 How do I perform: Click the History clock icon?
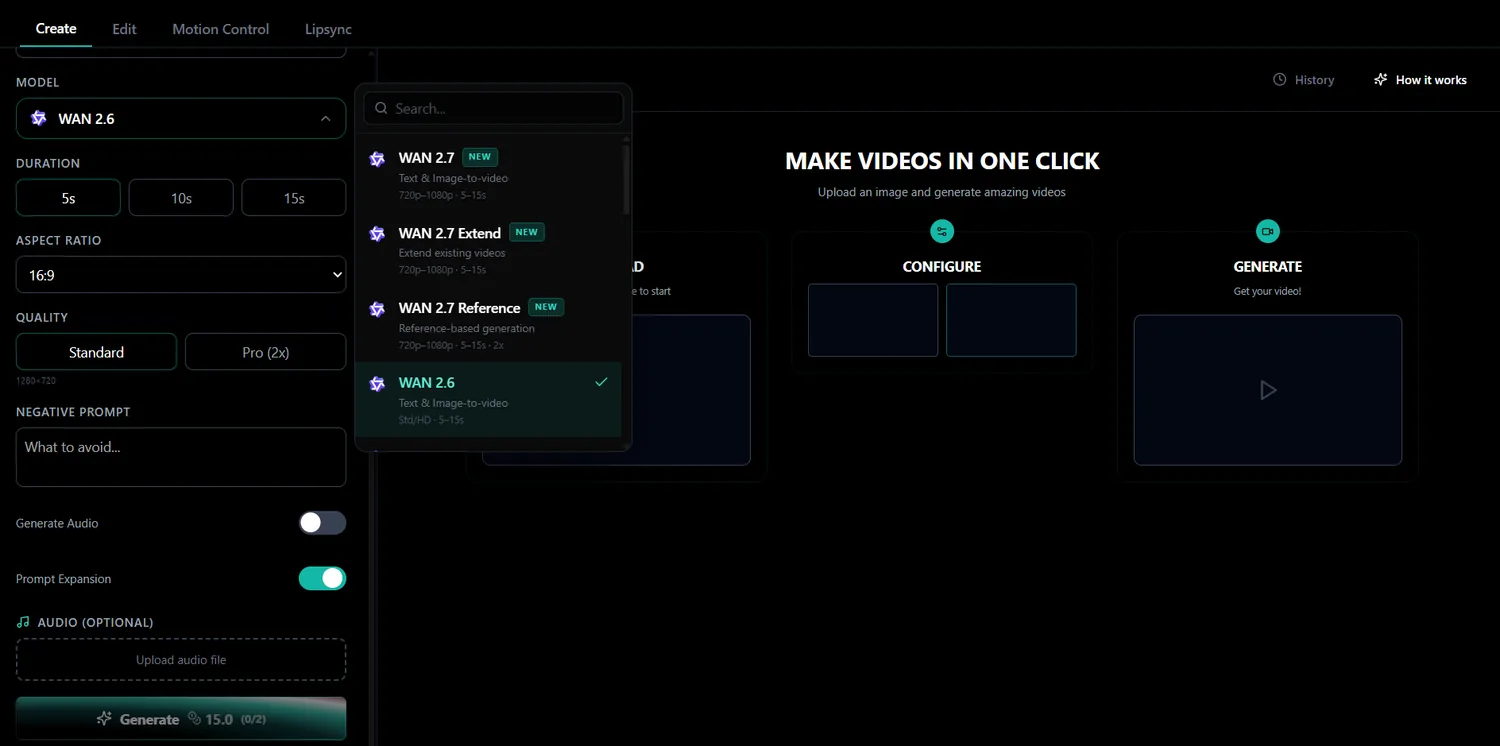pyautogui.click(x=1280, y=79)
